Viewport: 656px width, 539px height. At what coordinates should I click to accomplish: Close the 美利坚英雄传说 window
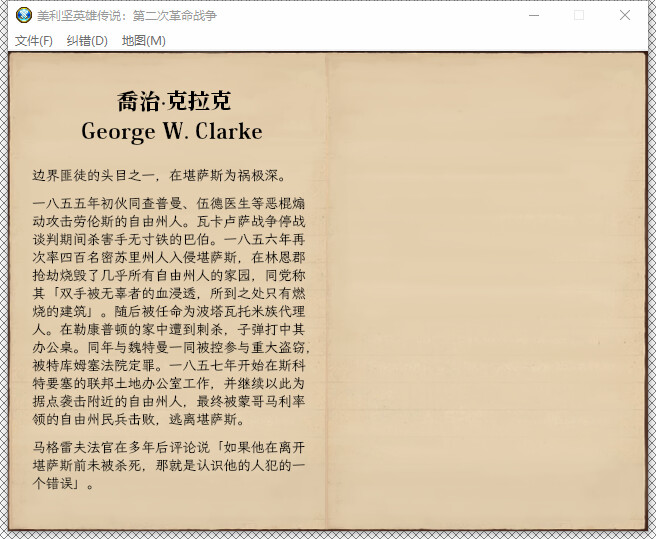pos(625,15)
